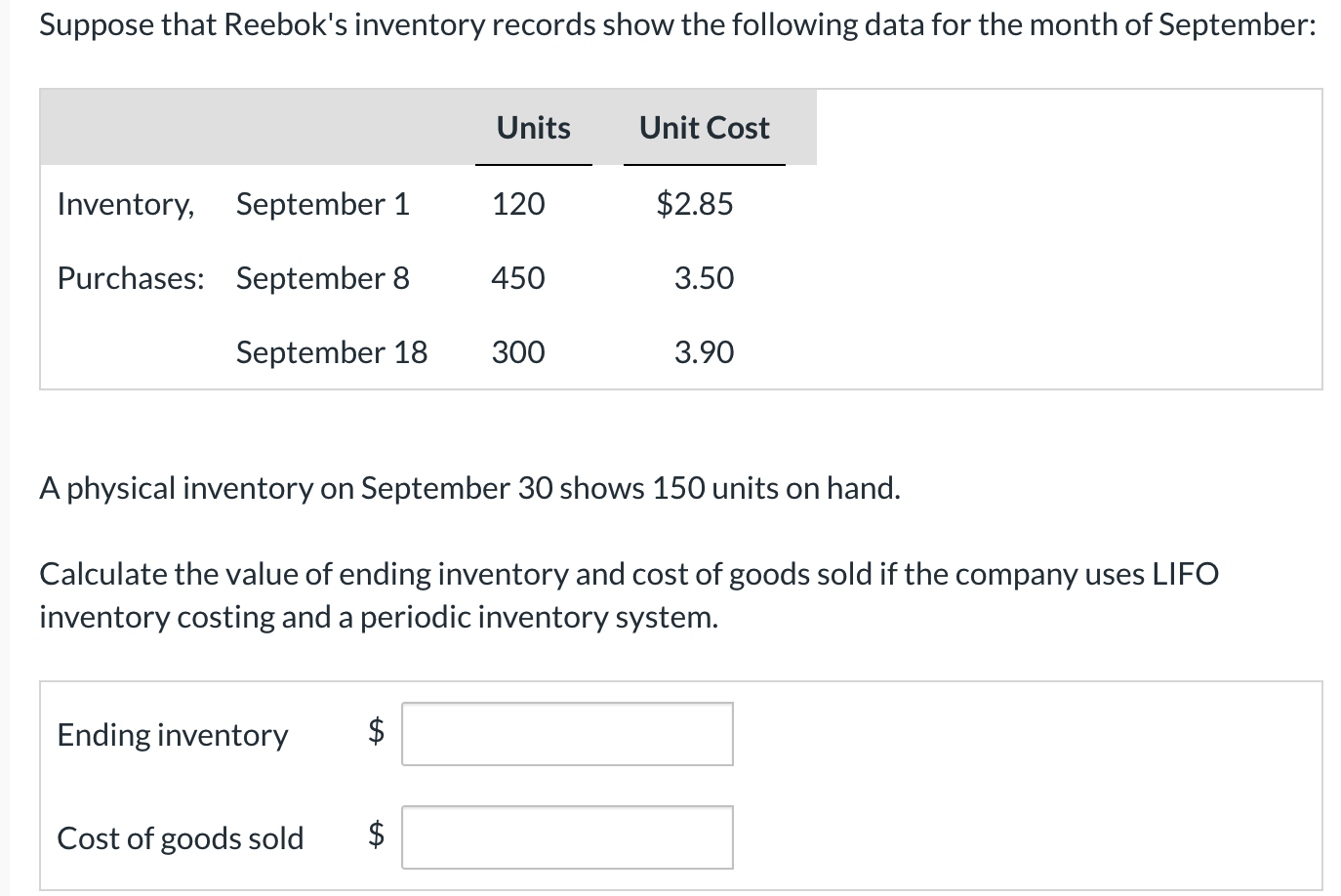The width and height of the screenshot is (1341, 896).
Task: Click the dollar sign beside Cost of goods sold
Action: coord(374,836)
